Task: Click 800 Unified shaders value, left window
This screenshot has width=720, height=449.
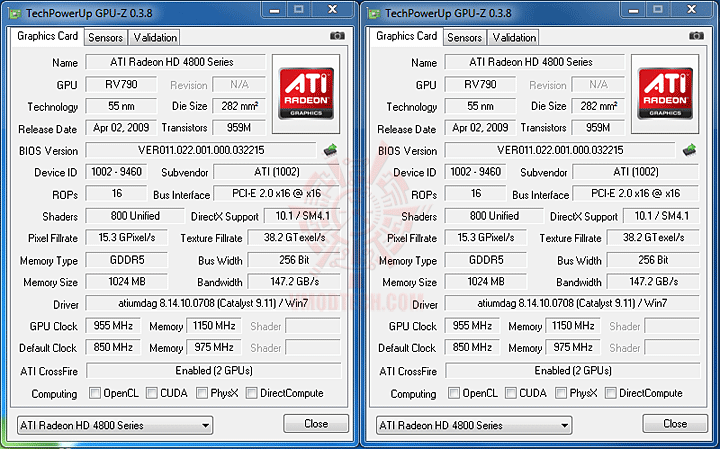Action: (x=135, y=216)
